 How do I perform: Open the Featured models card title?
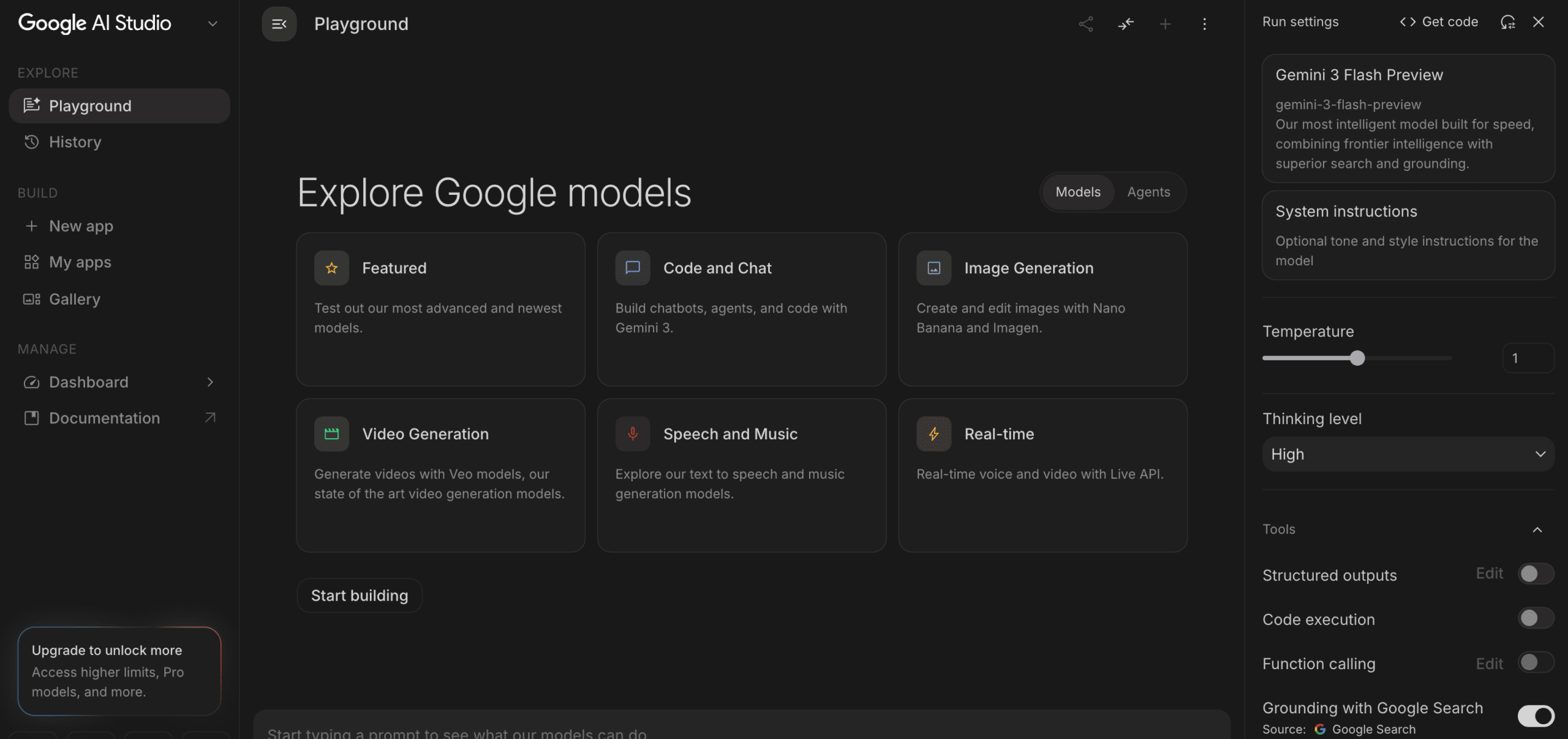click(394, 268)
